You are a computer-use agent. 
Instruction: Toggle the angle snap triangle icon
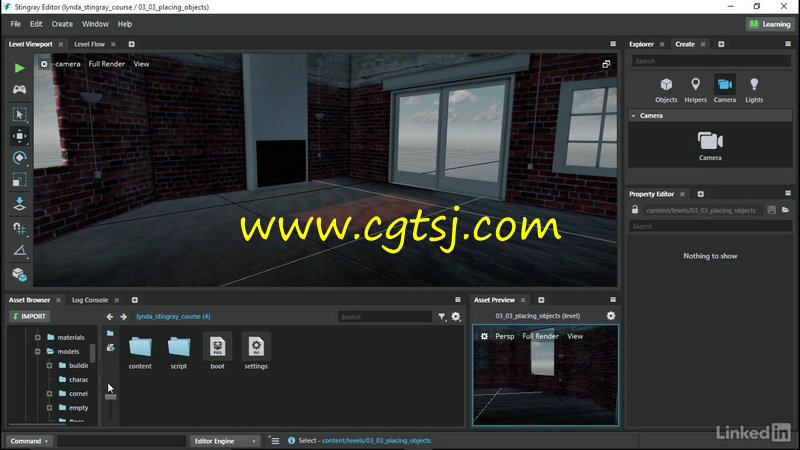[19, 251]
